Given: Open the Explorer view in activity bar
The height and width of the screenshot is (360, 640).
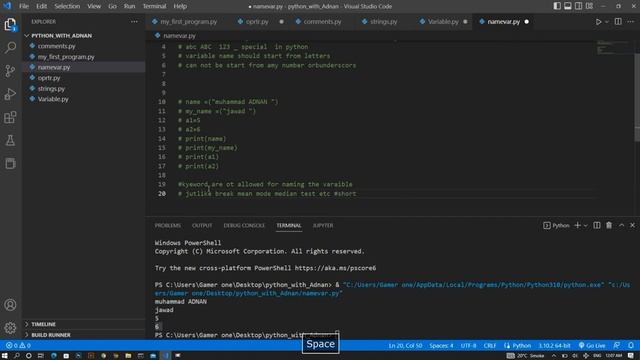Looking at the screenshot, I should click(x=10, y=24).
